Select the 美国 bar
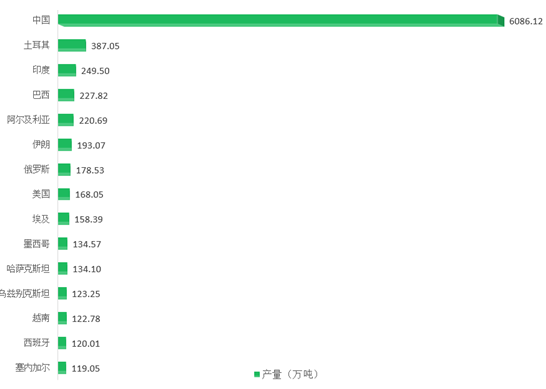Image resolution: width=546 pixels, height=389 pixels. click(x=64, y=194)
